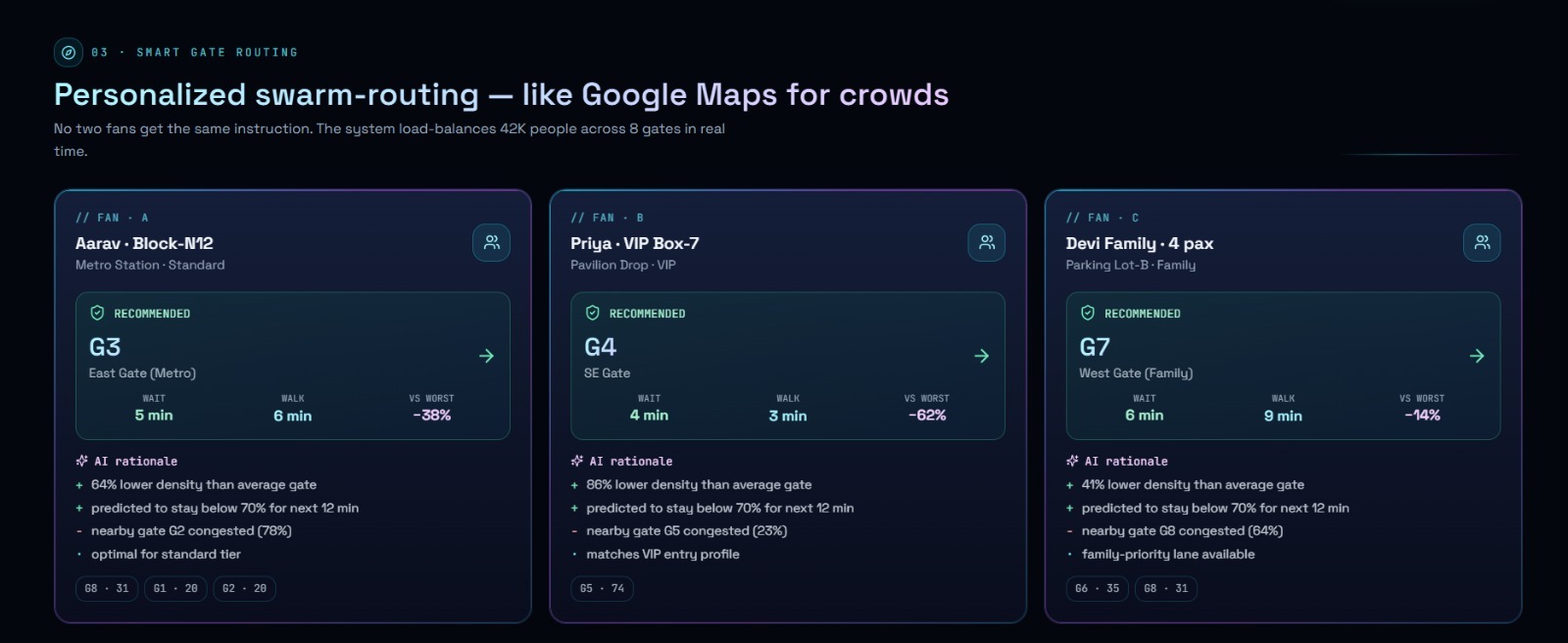Click the people icon on Priya's card
The width and height of the screenshot is (1568, 643).
coord(987,242)
